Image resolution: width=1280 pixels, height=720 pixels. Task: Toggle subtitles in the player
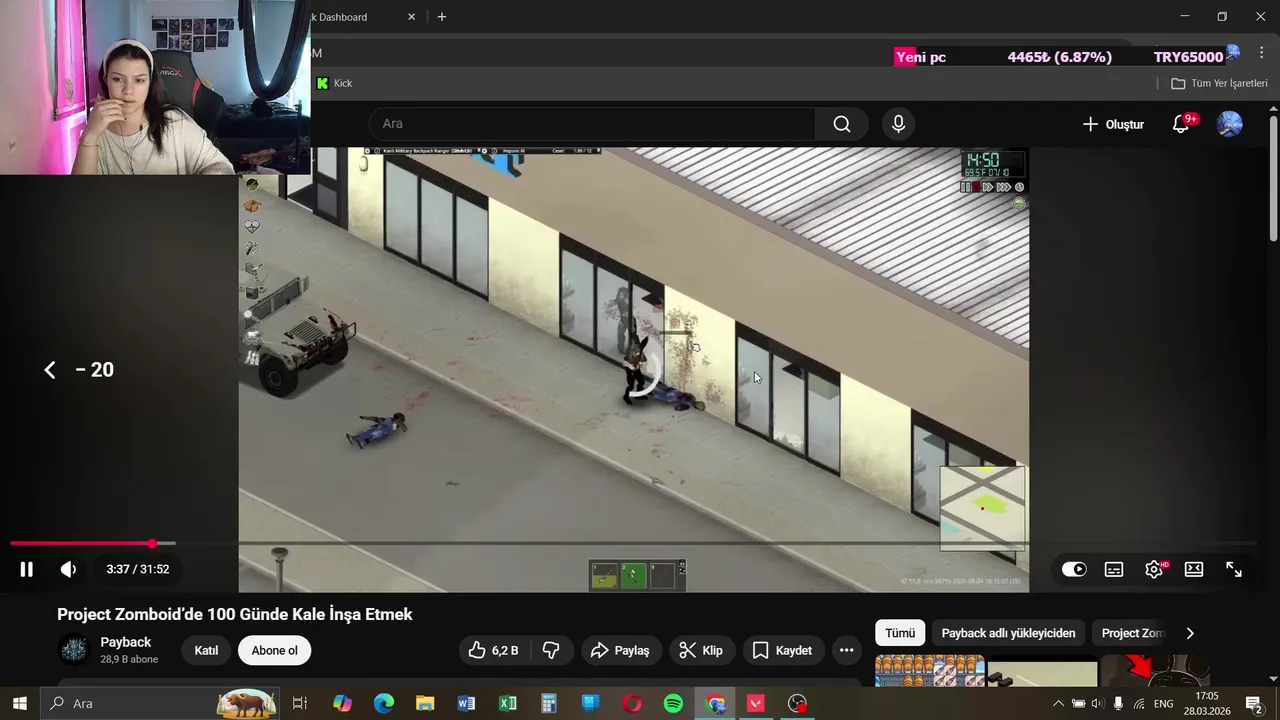click(x=1114, y=569)
